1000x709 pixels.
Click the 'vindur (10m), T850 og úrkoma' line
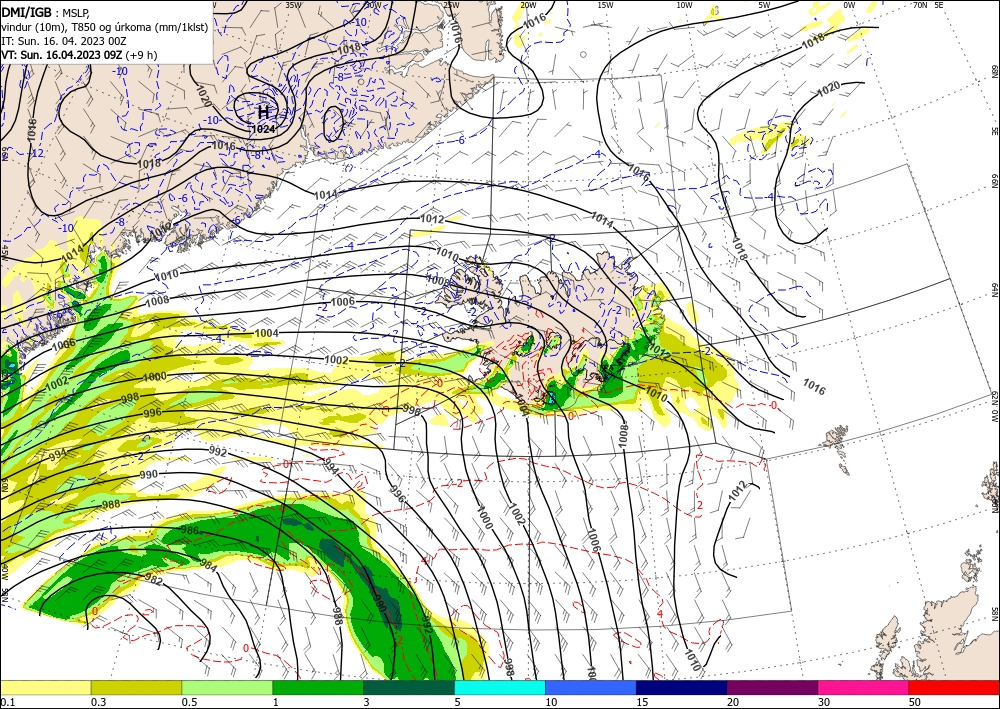click(104, 27)
